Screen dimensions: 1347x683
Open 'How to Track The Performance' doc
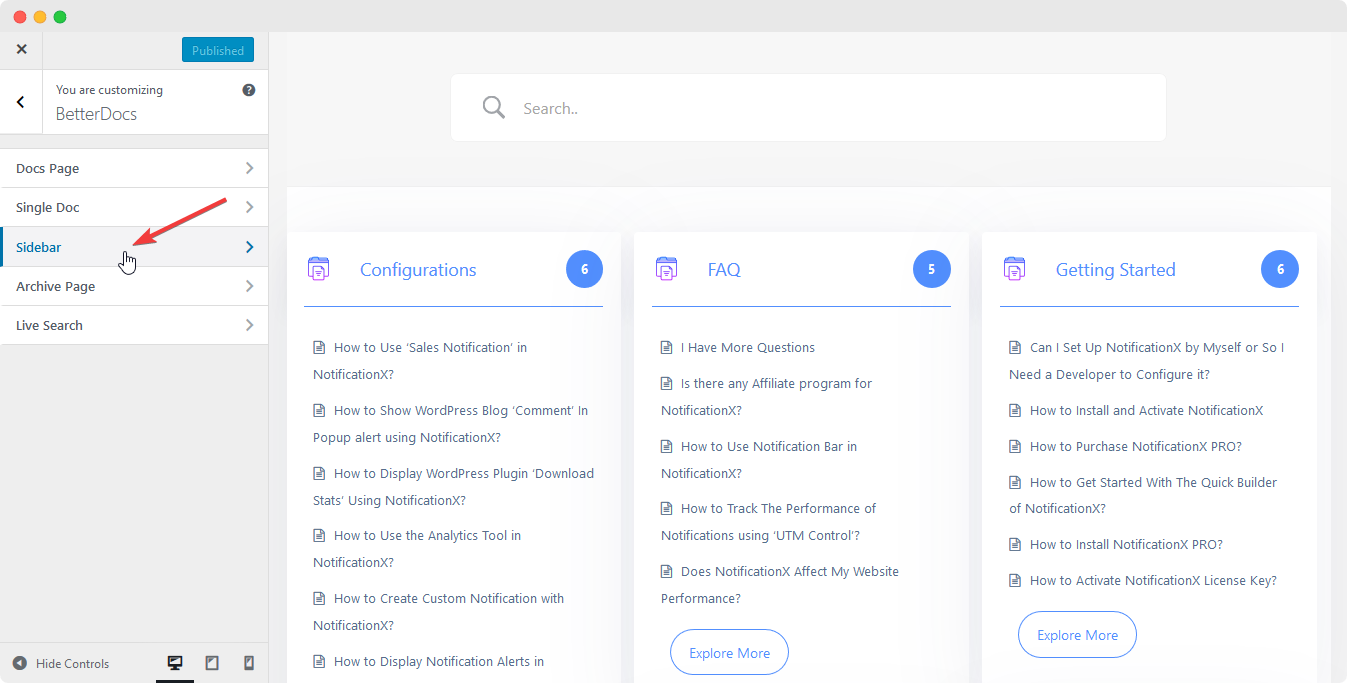point(768,522)
